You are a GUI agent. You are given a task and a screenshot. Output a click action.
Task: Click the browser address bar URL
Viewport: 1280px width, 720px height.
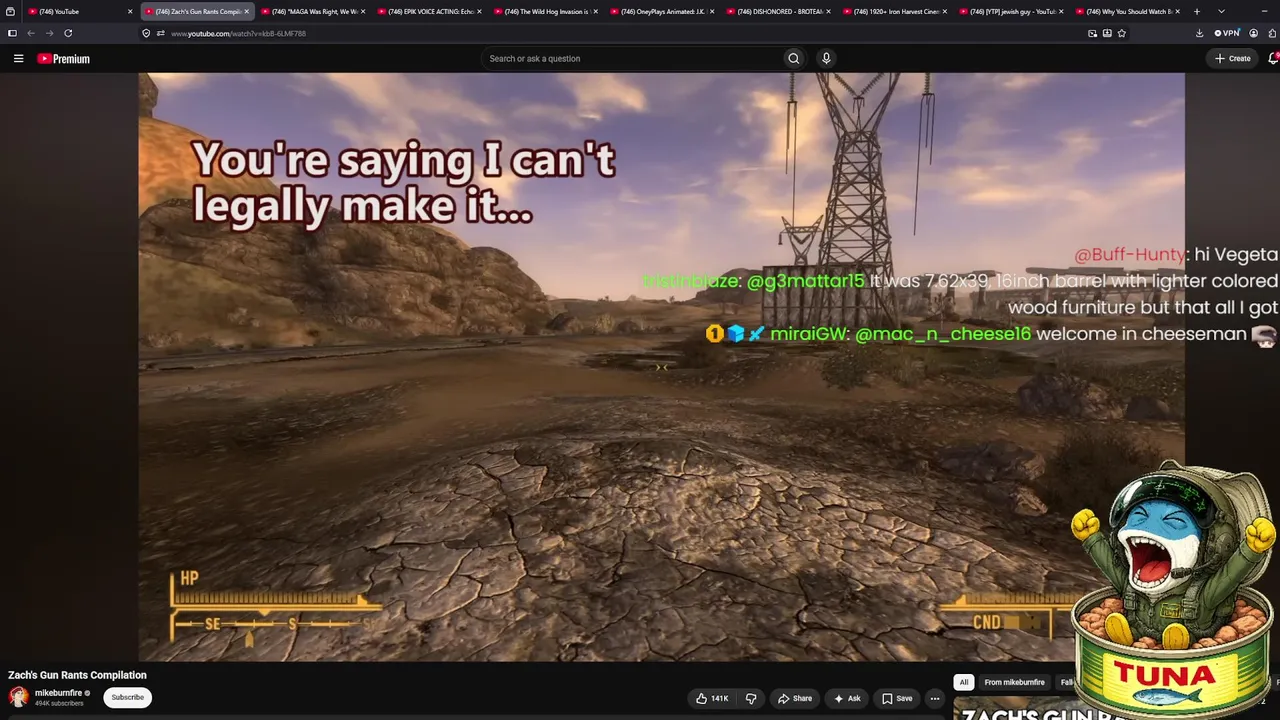tap(238, 33)
